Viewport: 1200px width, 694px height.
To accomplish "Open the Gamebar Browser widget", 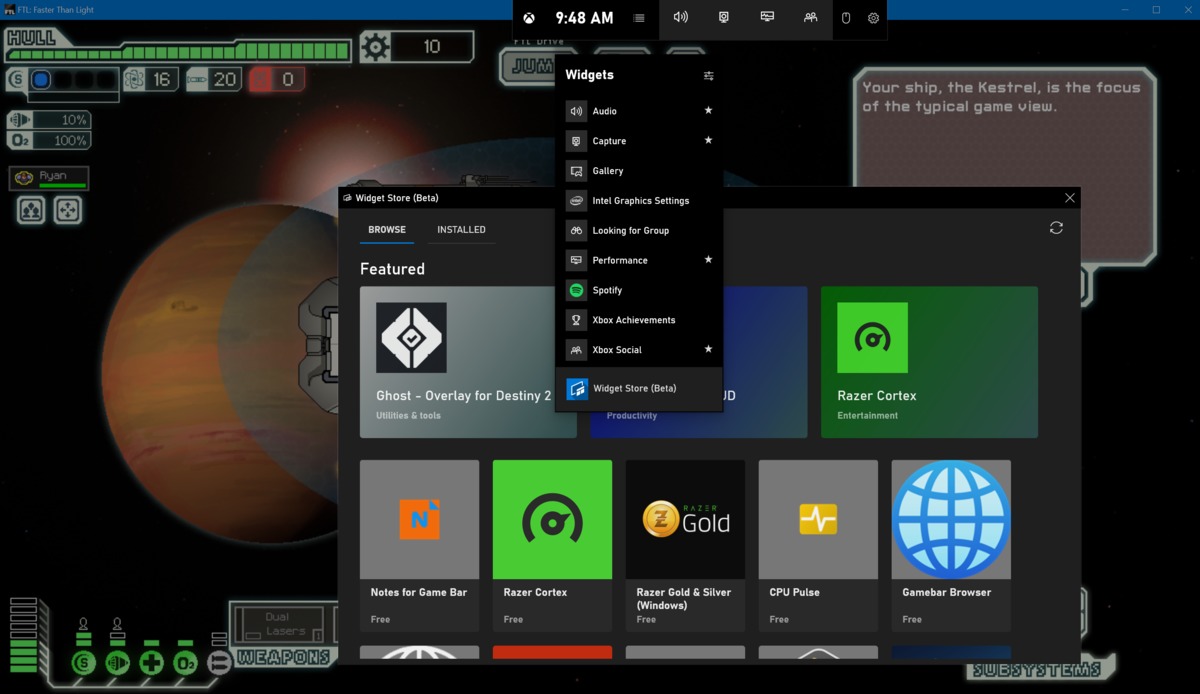I will pyautogui.click(x=951, y=545).
